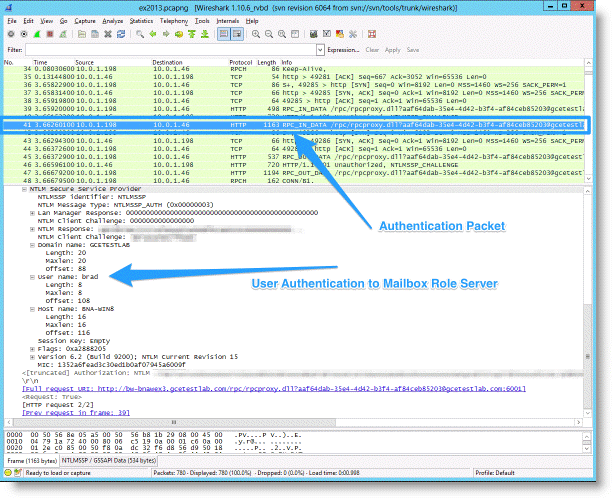Image resolution: width=612 pixels, height=498 pixels.
Task: Go back in packet history
Action: pyautogui.click(x=153, y=34)
